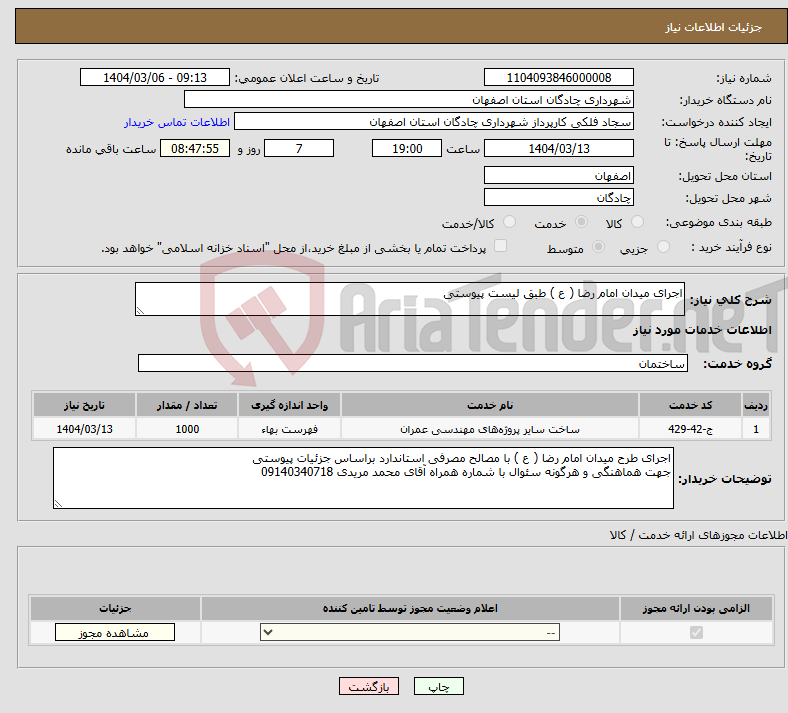Click the buyer notes textarea
Viewport: 788px width, 713px height.
(x=363, y=478)
